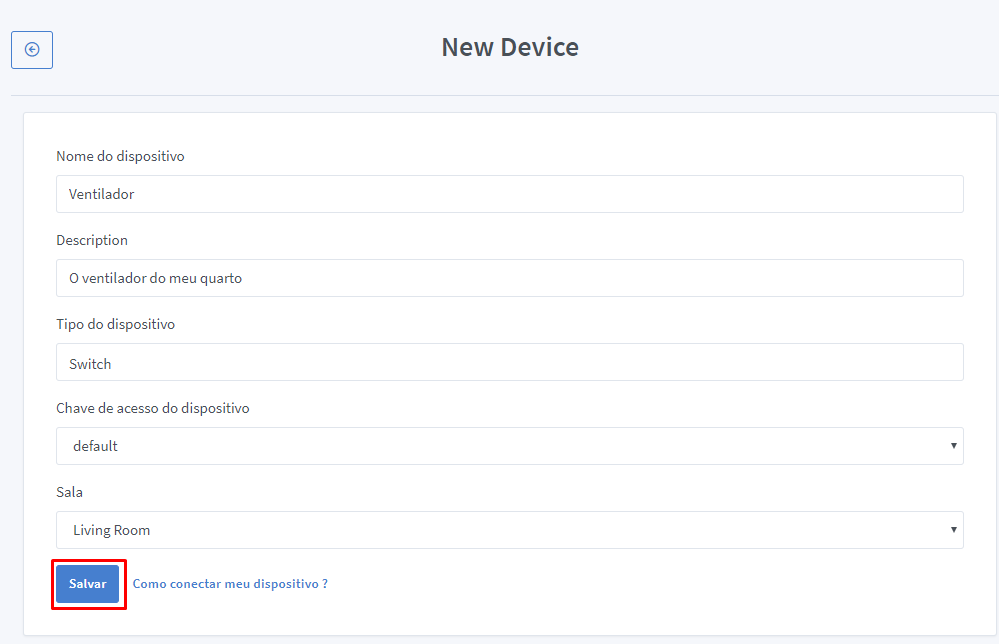Image resolution: width=999 pixels, height=644 pixels.
Task: Click the "Switch" text in device type
Action: [x=90, y=364]
